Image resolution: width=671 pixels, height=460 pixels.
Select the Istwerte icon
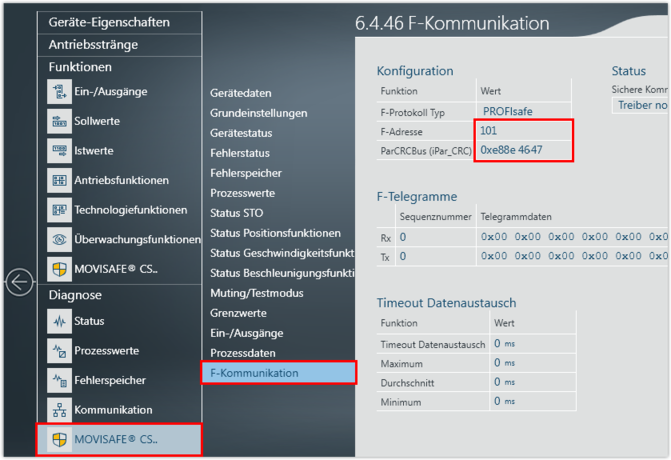[58, 151]
